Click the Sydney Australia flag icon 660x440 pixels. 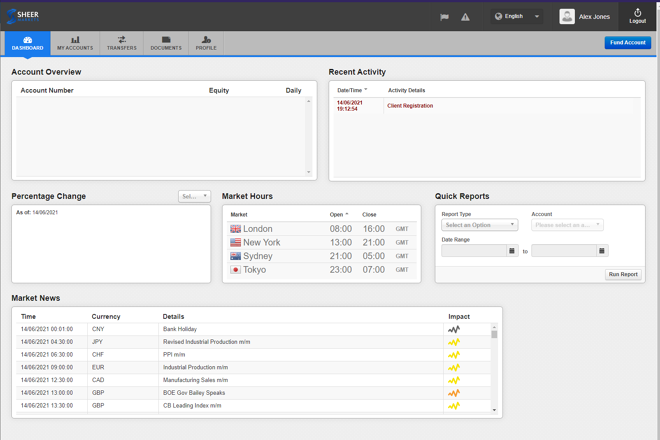(236, 256)
